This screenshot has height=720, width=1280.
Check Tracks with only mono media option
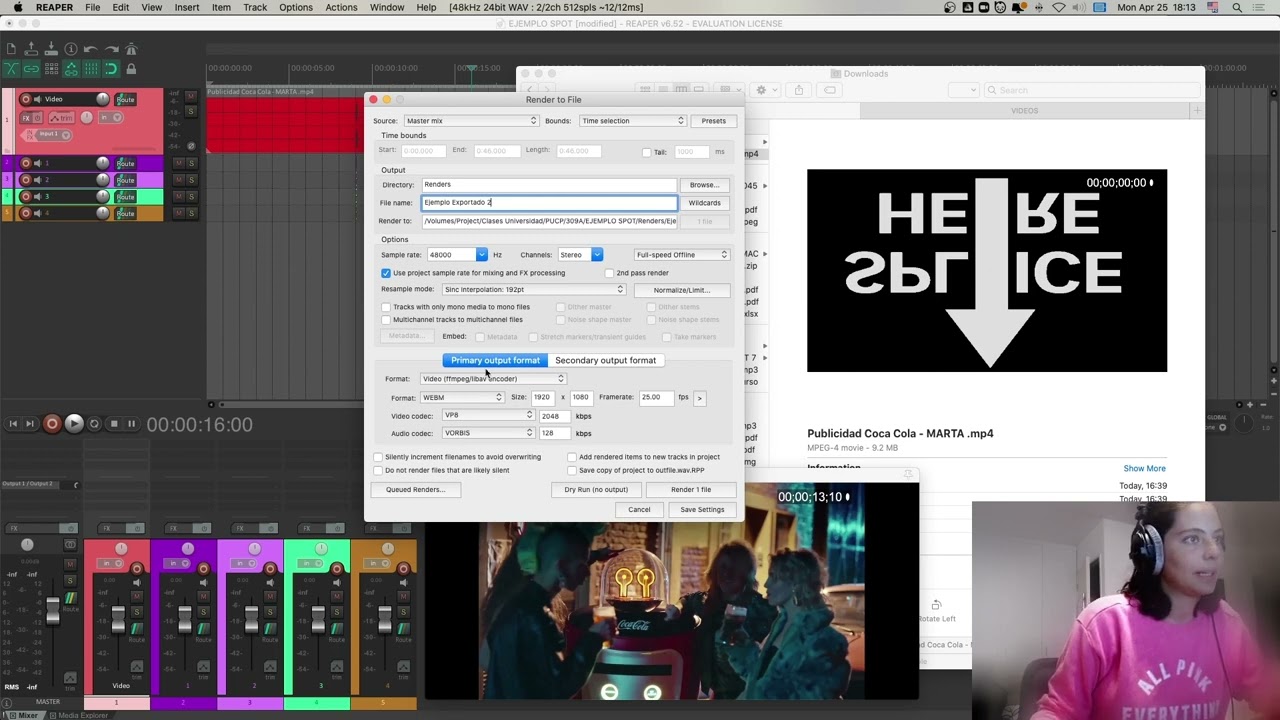pyautogui.click(x=386, y=307)
